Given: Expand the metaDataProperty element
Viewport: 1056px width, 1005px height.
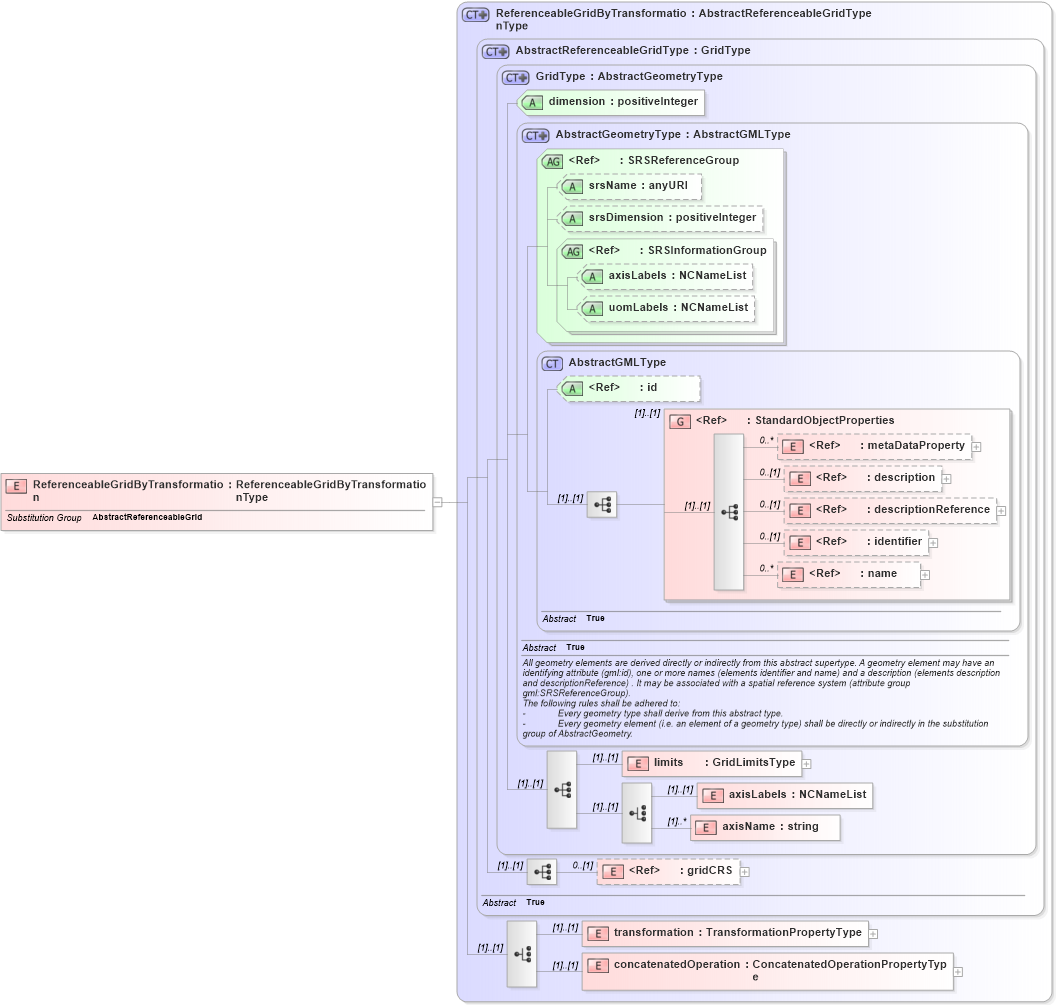Looking at the screenshot, I should pos(977,447).
